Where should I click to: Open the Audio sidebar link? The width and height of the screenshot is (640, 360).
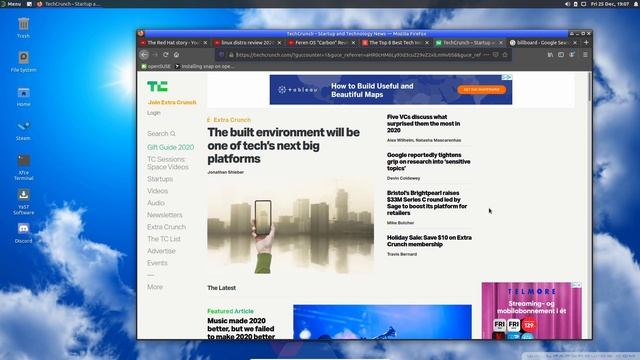156,203
